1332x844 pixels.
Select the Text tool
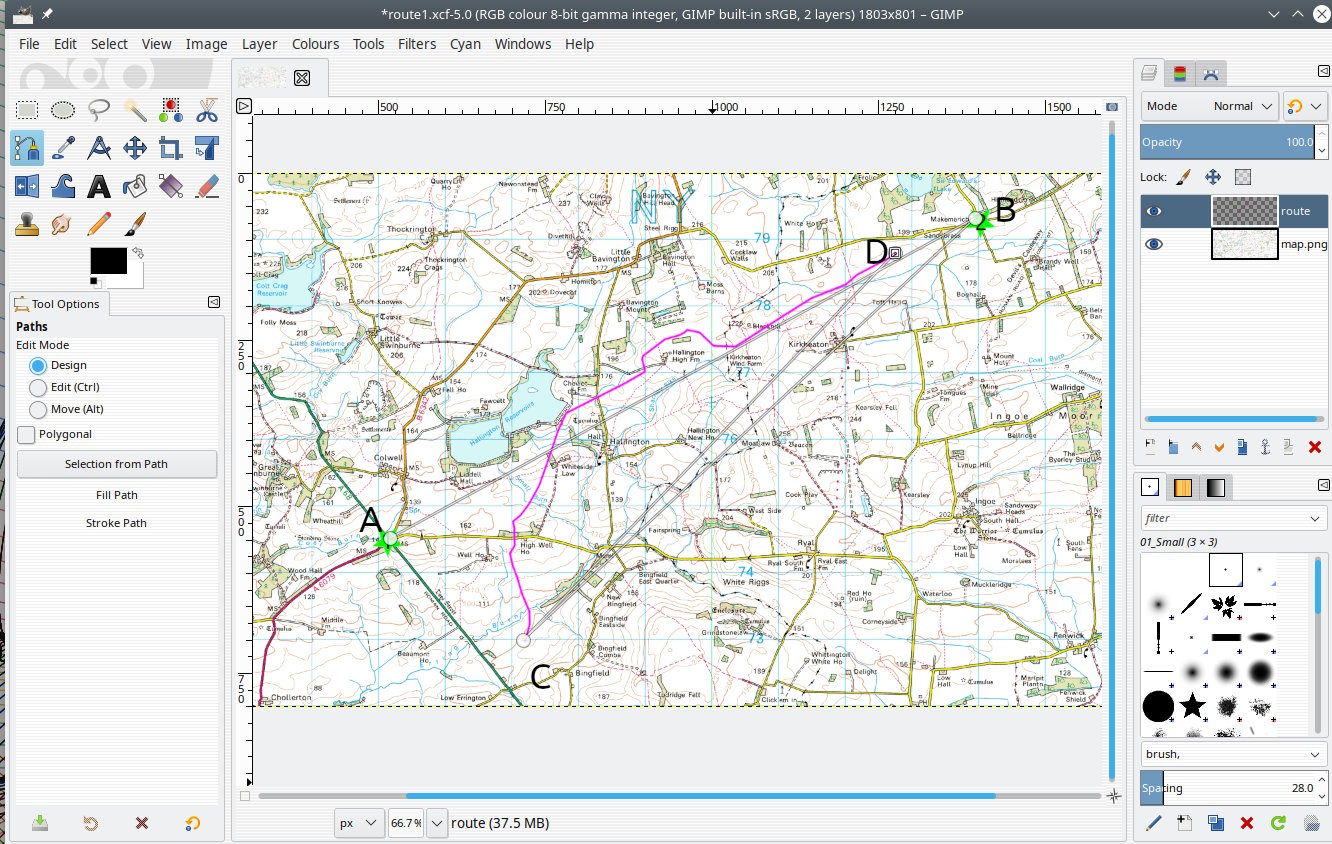(99, 186)
